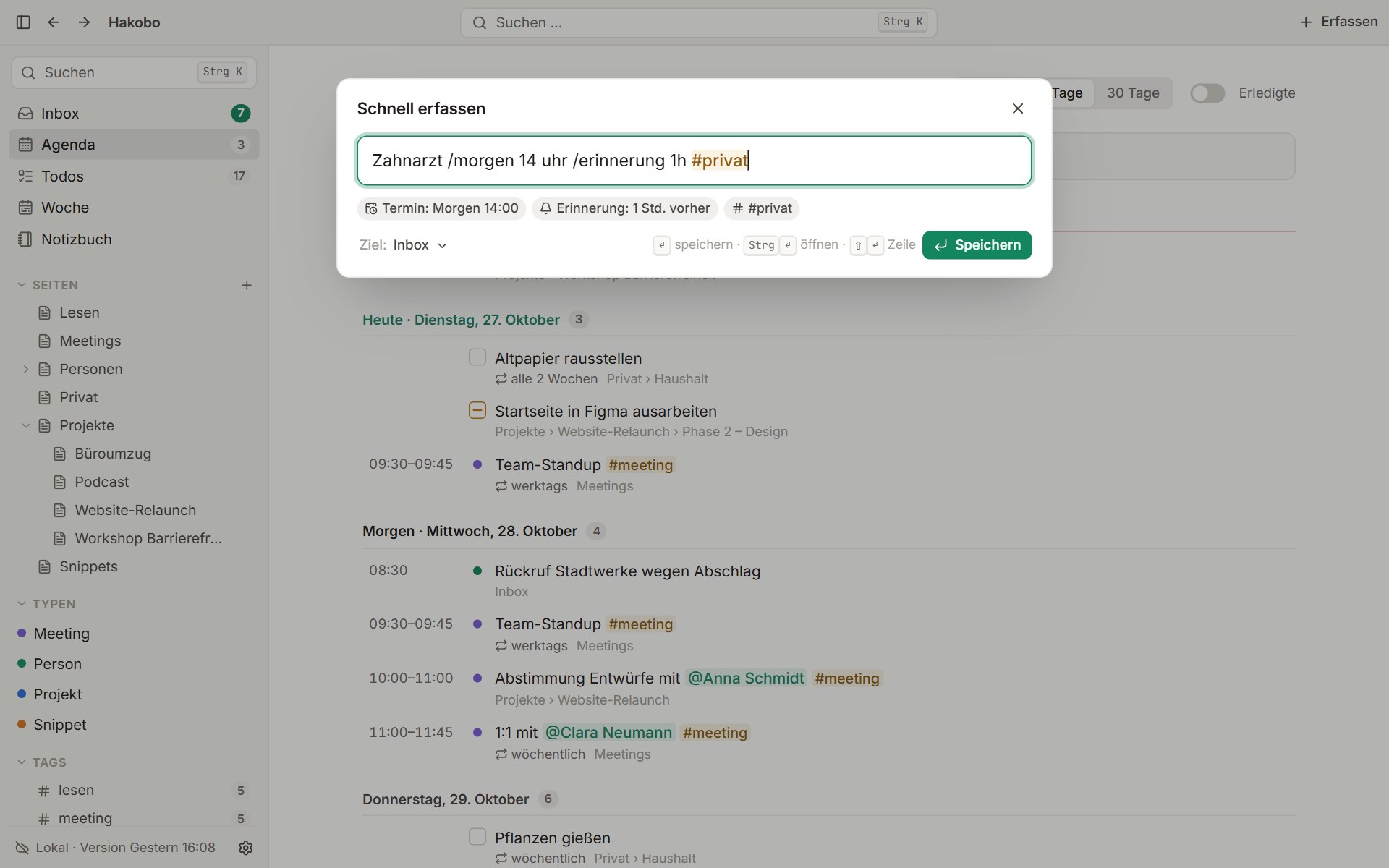Close the Schnell erfassen dialog
This screenshot has width=1389, height=868.
1018,109
